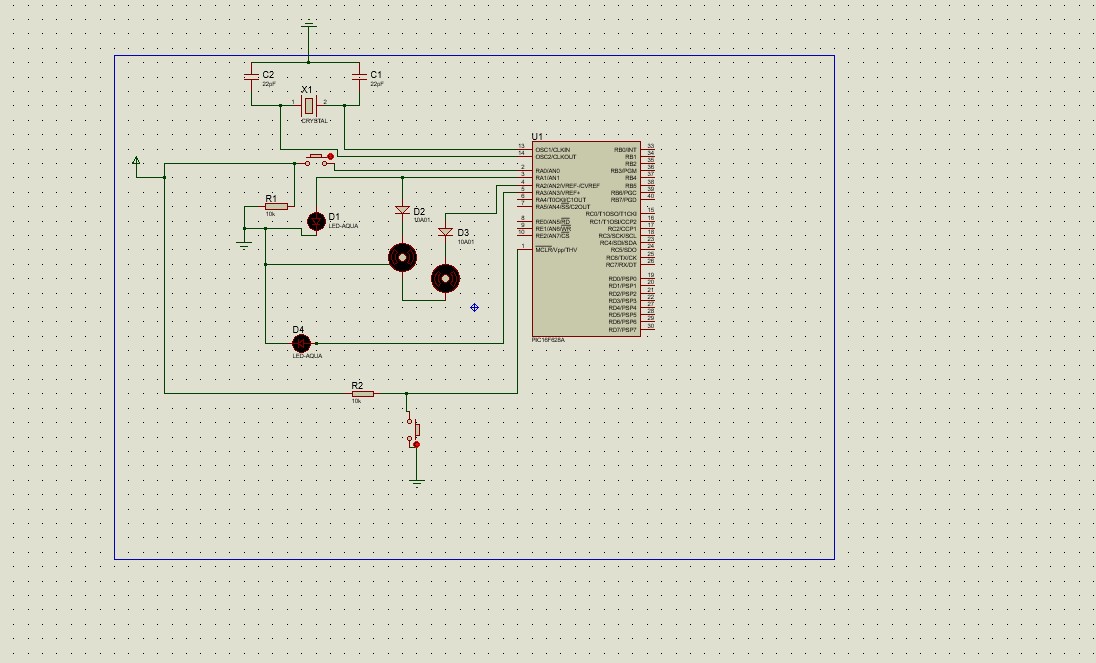Select resistor R2 body
1096x663 pixels.
click(x=363, y=394)
